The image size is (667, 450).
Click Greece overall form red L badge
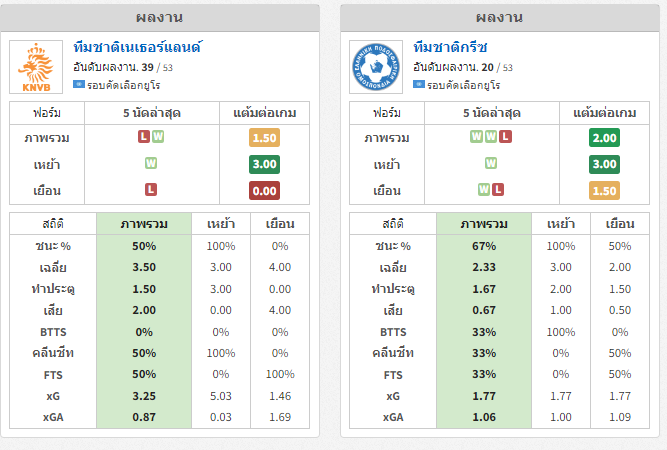click(x=505, y=137)
